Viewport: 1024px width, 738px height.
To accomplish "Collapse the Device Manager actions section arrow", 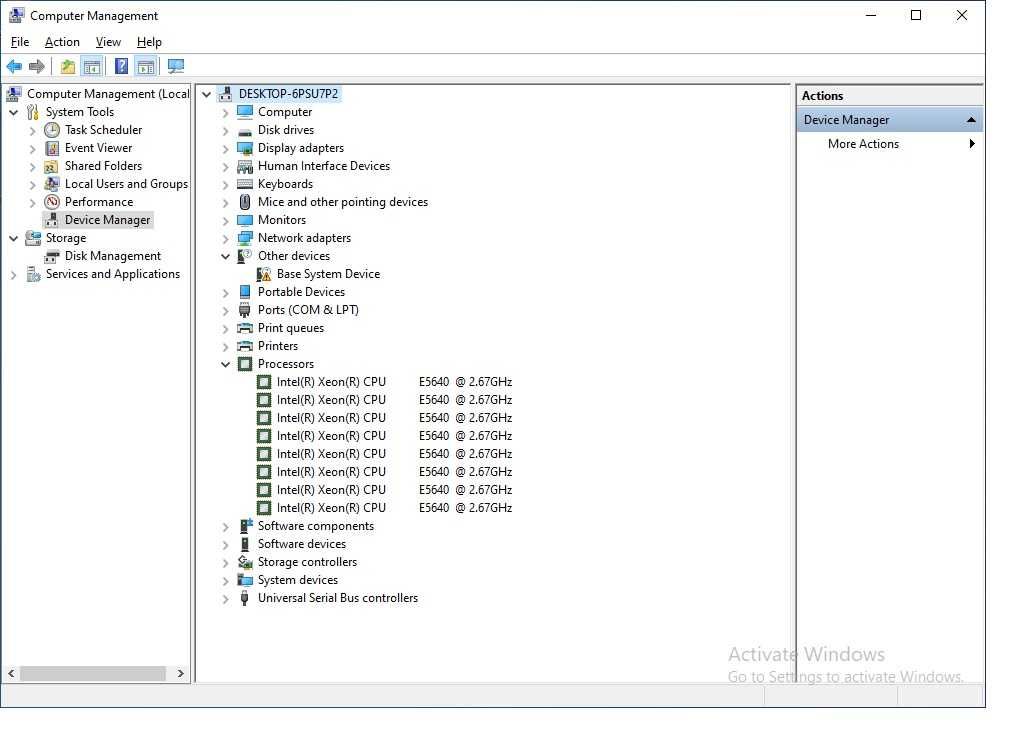I will pos(971,120).
